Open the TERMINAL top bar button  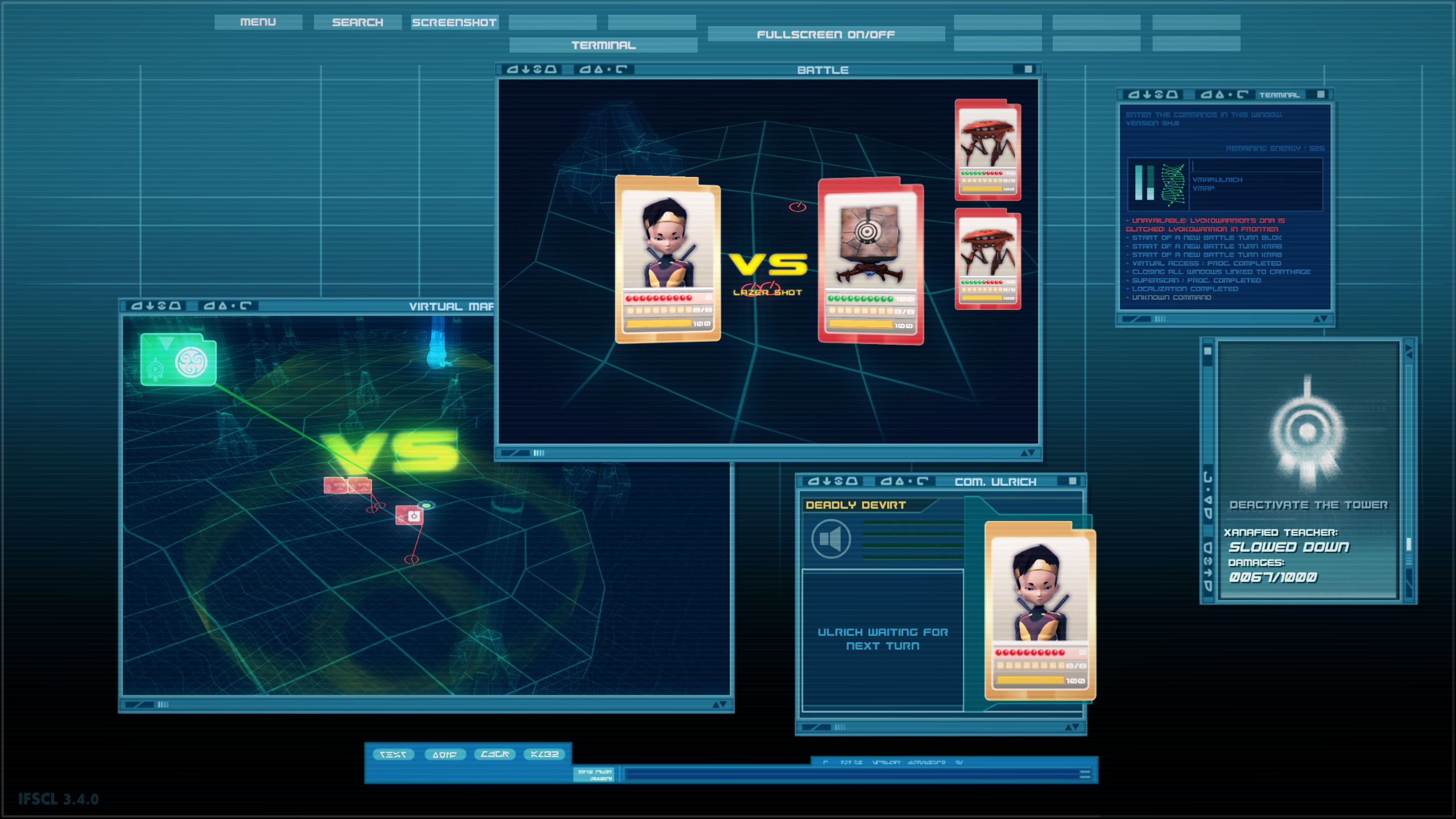pyautogui.click(x=603, y=45)
